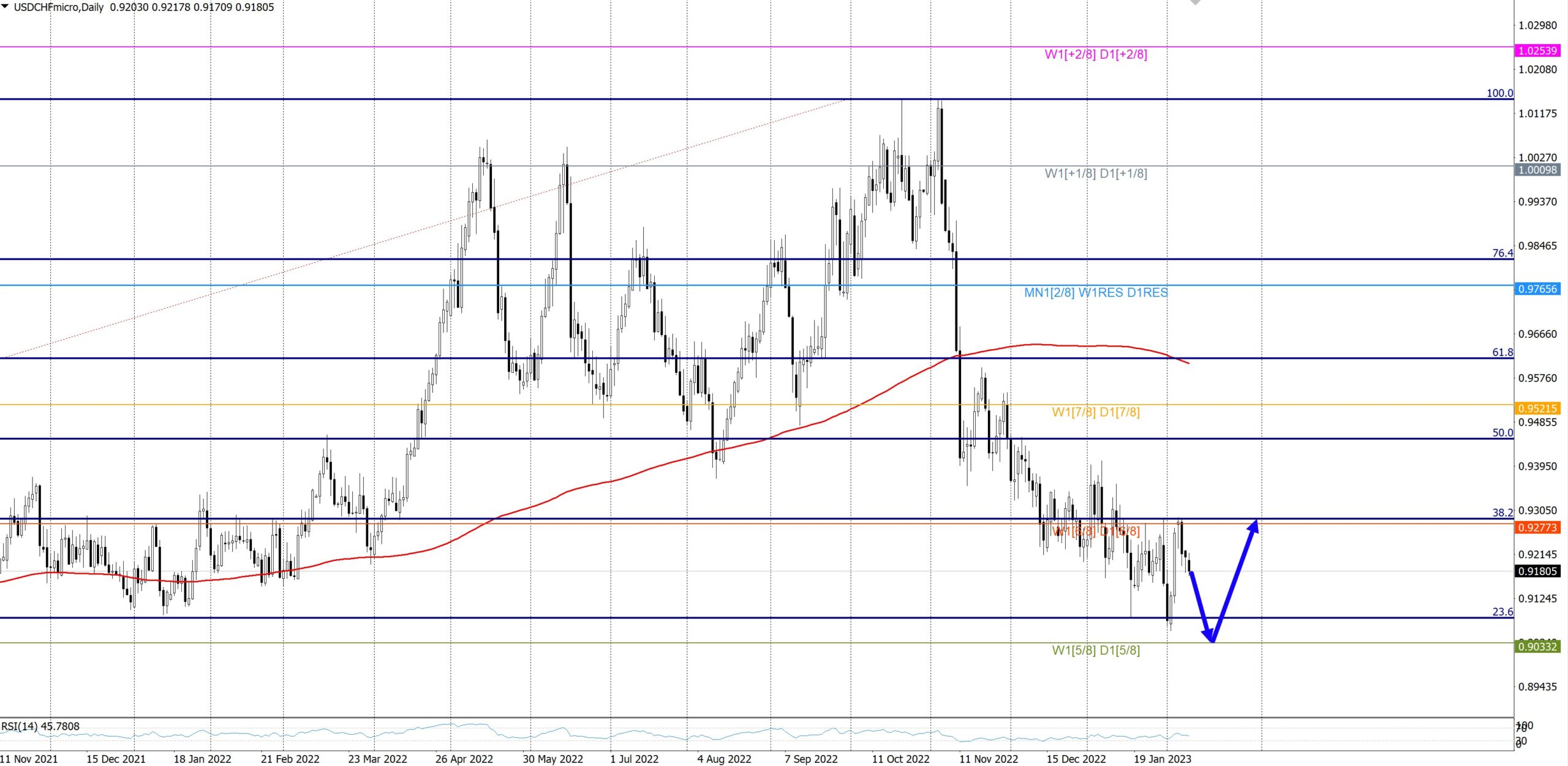The width and height of the screenshot is (1568, 766).
Task: Click the orange 0.95215 price tag
Action: pos(1537,408)
